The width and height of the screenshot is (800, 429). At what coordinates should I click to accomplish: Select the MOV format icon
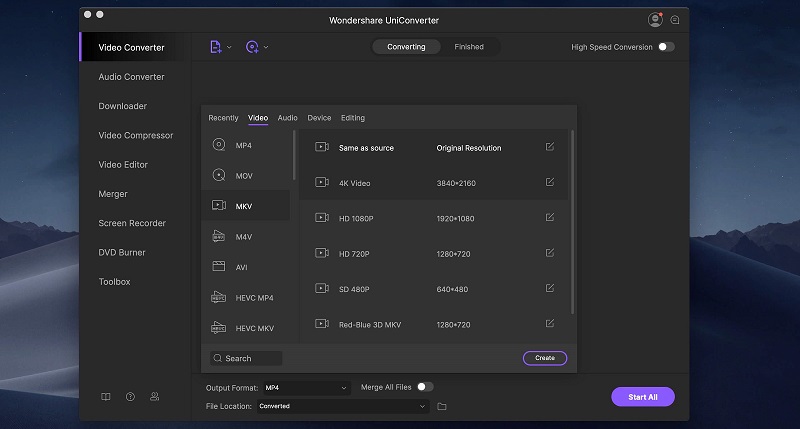click(x=219, y=175)
